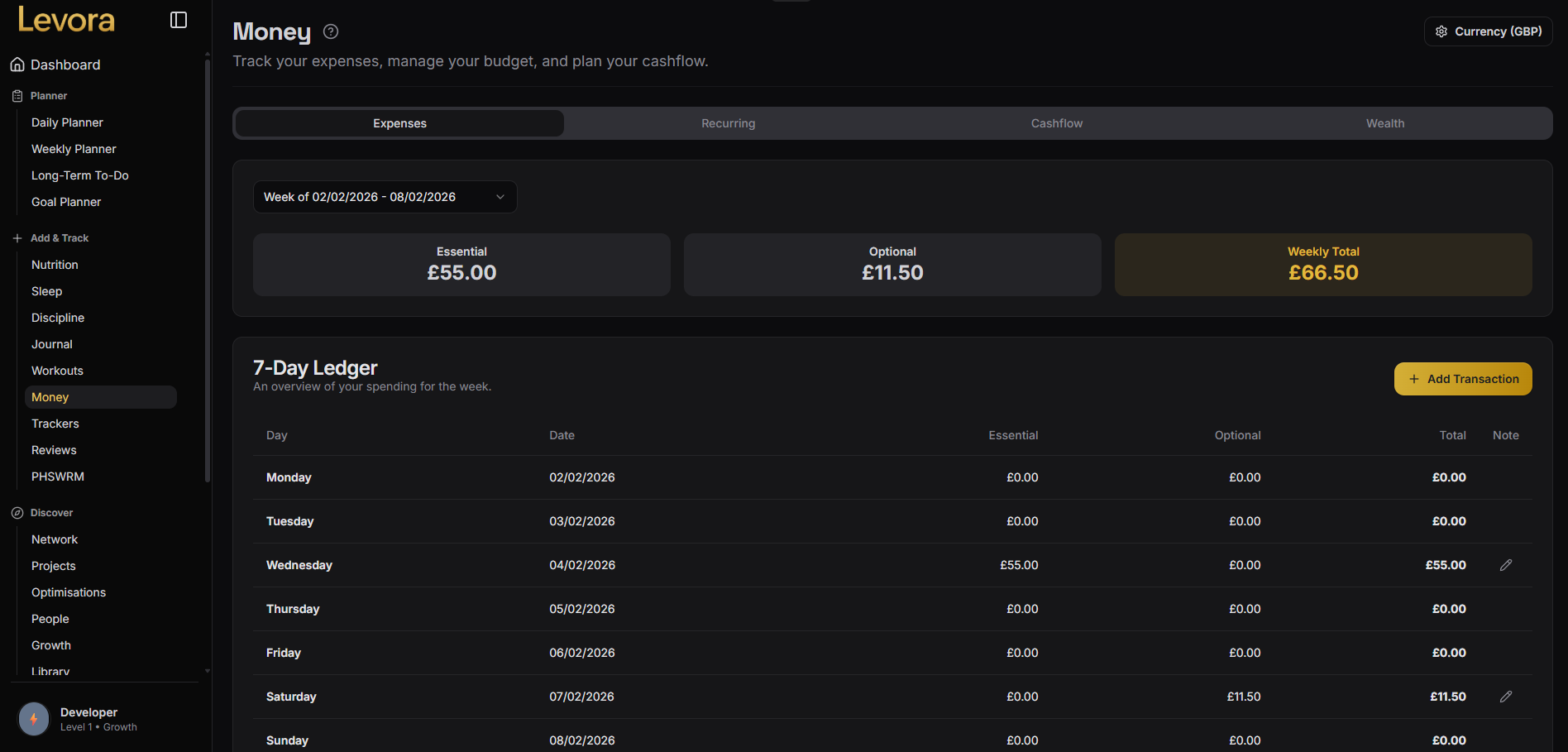Open the week selection dropdown
The height and width of the screenshot is (752, 1568).
(x=385, y=197)
